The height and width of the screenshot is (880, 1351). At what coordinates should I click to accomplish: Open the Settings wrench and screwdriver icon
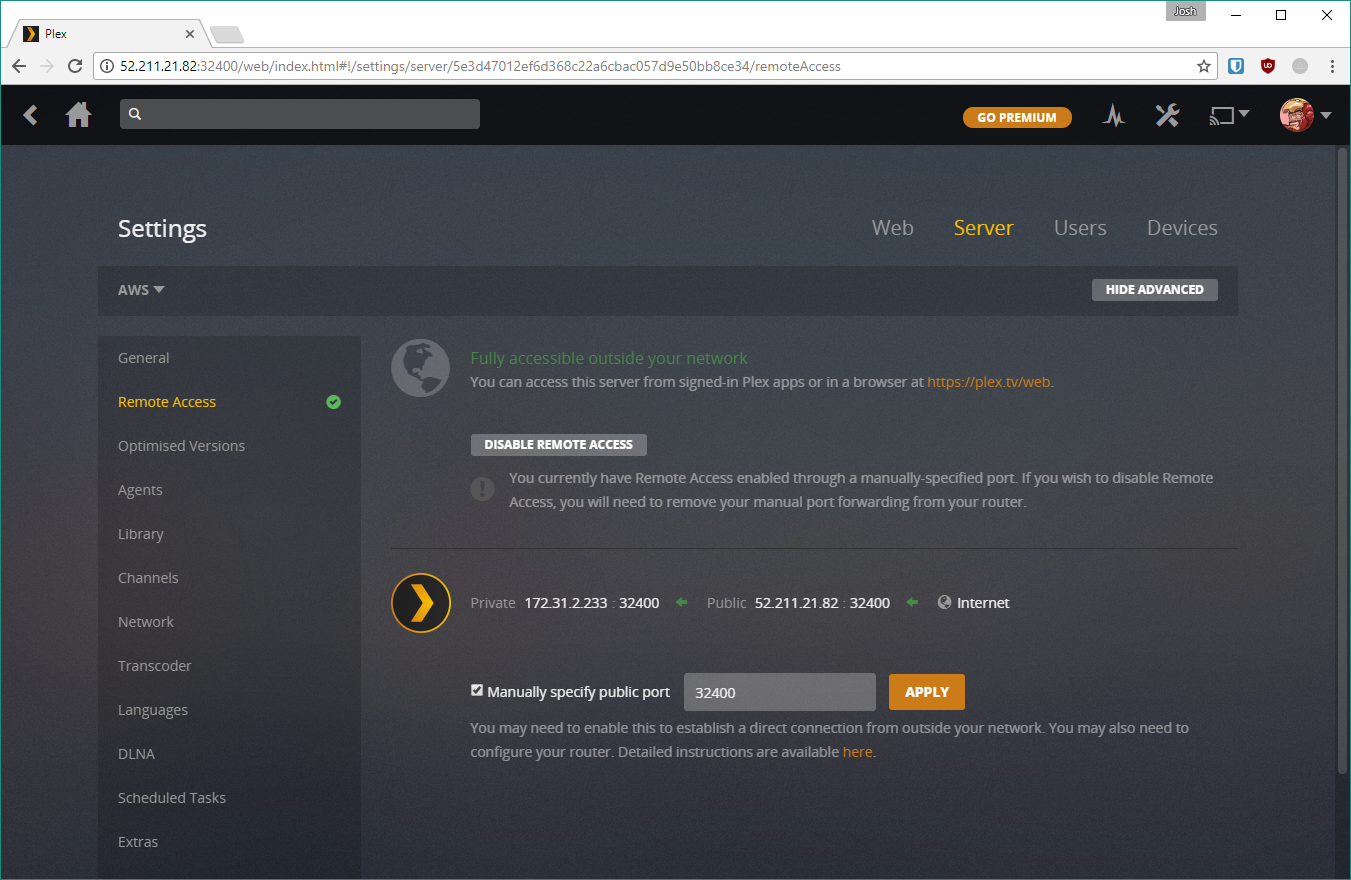point(1167,116)
